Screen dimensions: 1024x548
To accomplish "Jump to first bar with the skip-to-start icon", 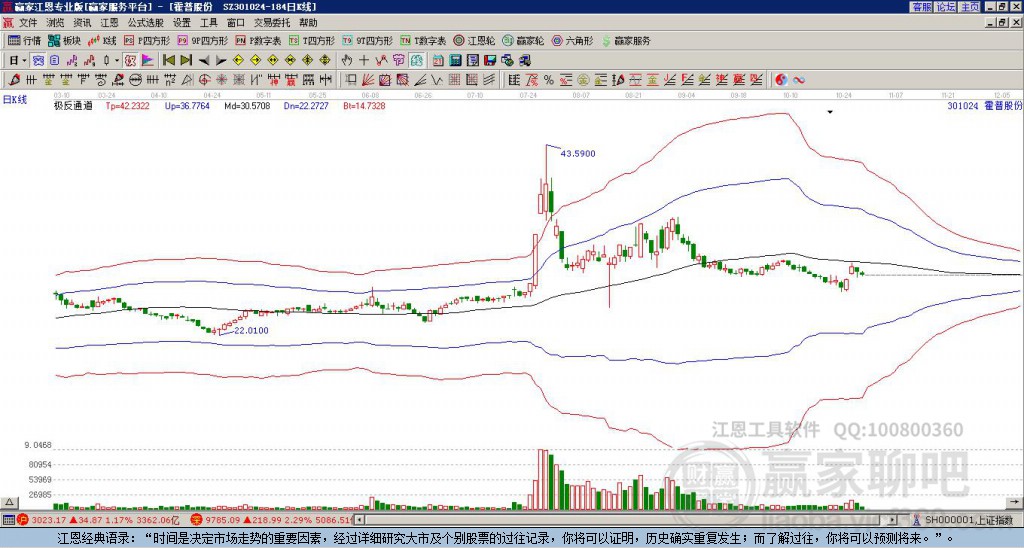I will click(169, 61).
